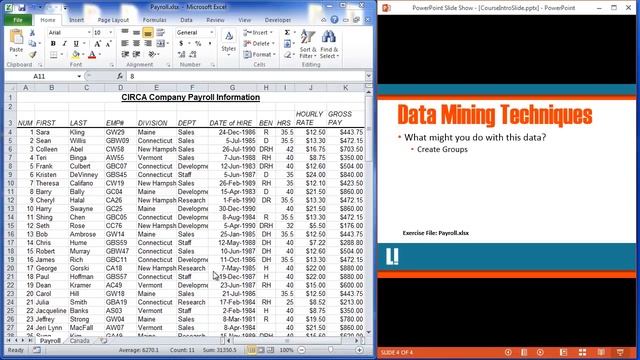This screenshot has height=360, width=640.
Task: Click the zoom in plus button
Action: [x=359, y=350]
